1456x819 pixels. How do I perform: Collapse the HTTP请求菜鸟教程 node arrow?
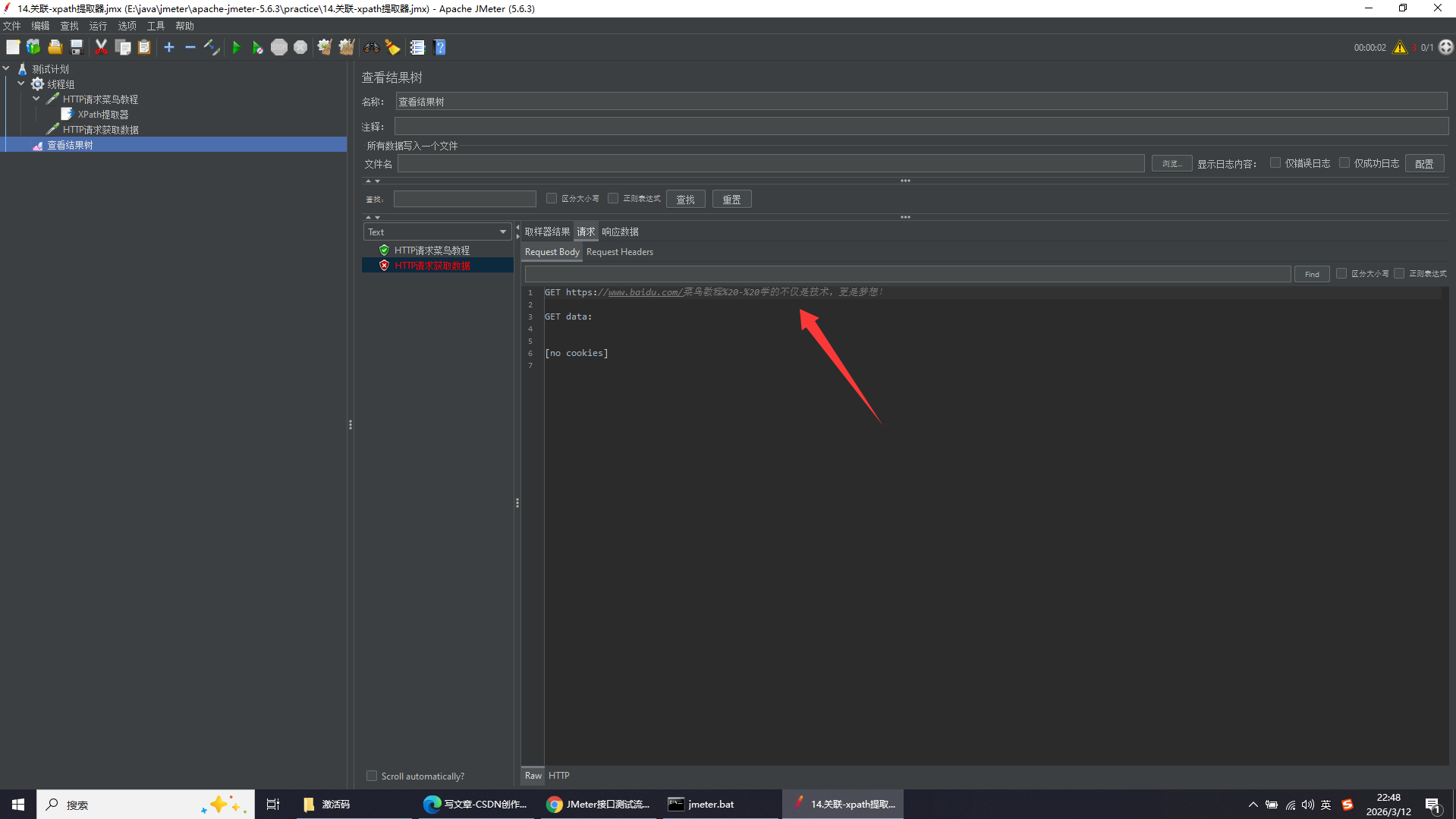[36, 99]
